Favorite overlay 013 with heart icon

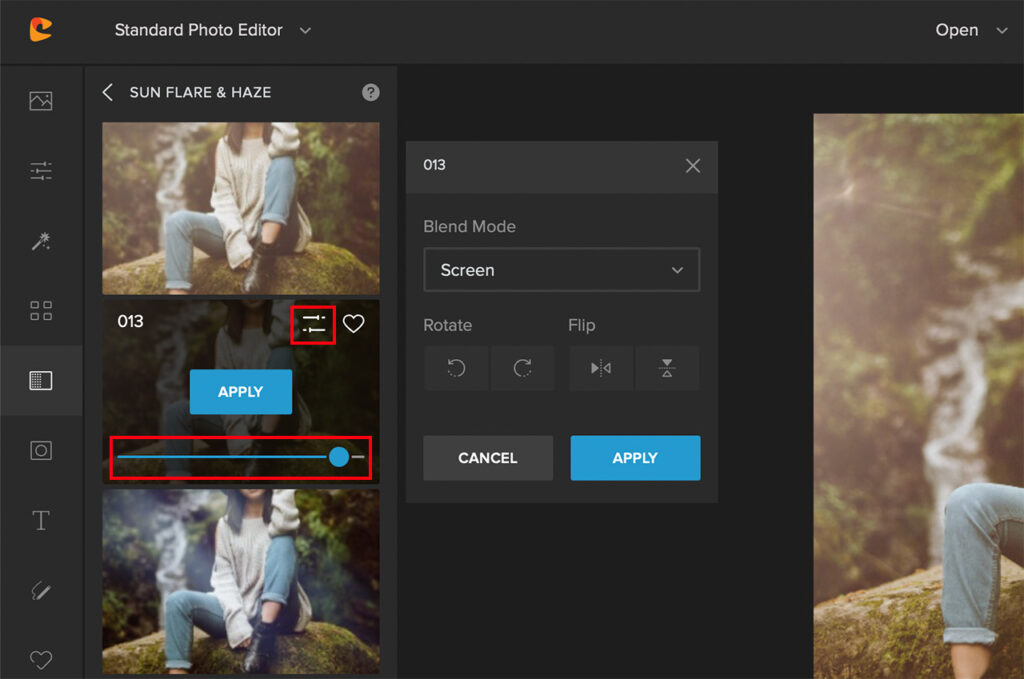click(x=353, y=324)
